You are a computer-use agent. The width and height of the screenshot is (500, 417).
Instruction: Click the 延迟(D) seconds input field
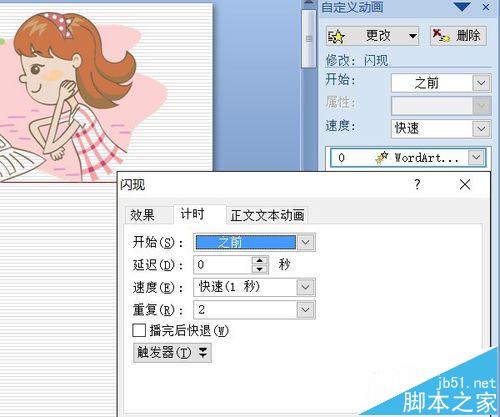tap(223, 265)
